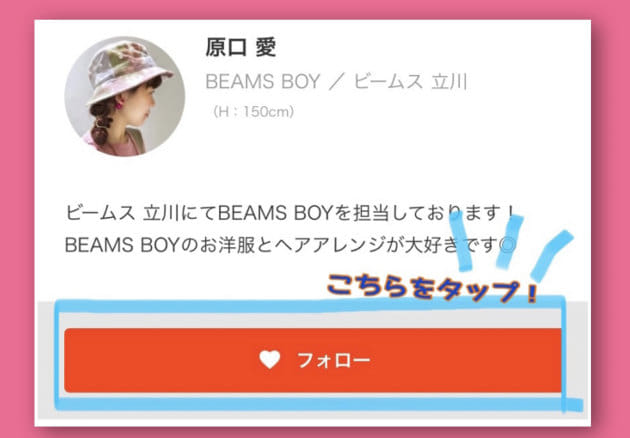This screenshot has height=438, width=630.
Task: Click the bucket hat in the avatar photo
Action: click(x=129, y=68)
